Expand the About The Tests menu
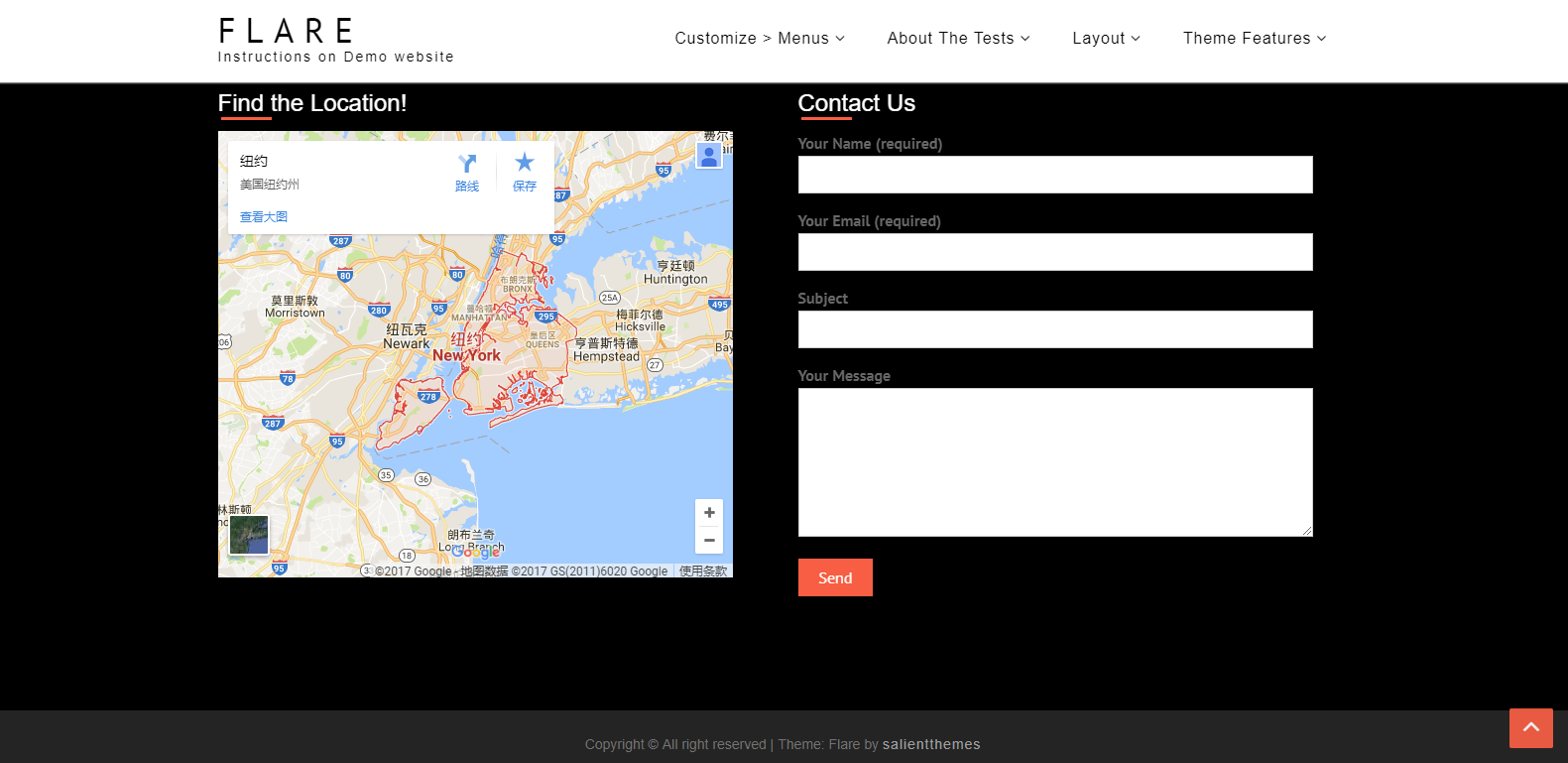The image size is (1568, 763). point(958,39)
